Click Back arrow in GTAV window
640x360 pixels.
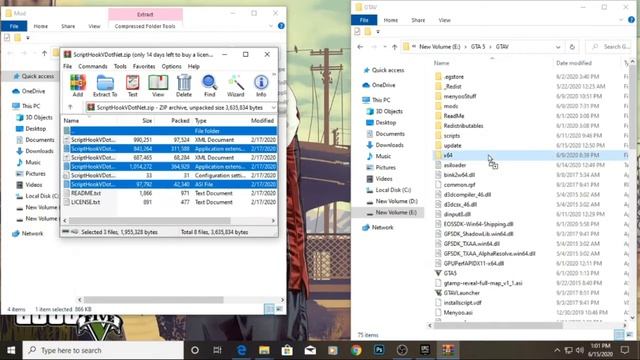coord(360,47)
